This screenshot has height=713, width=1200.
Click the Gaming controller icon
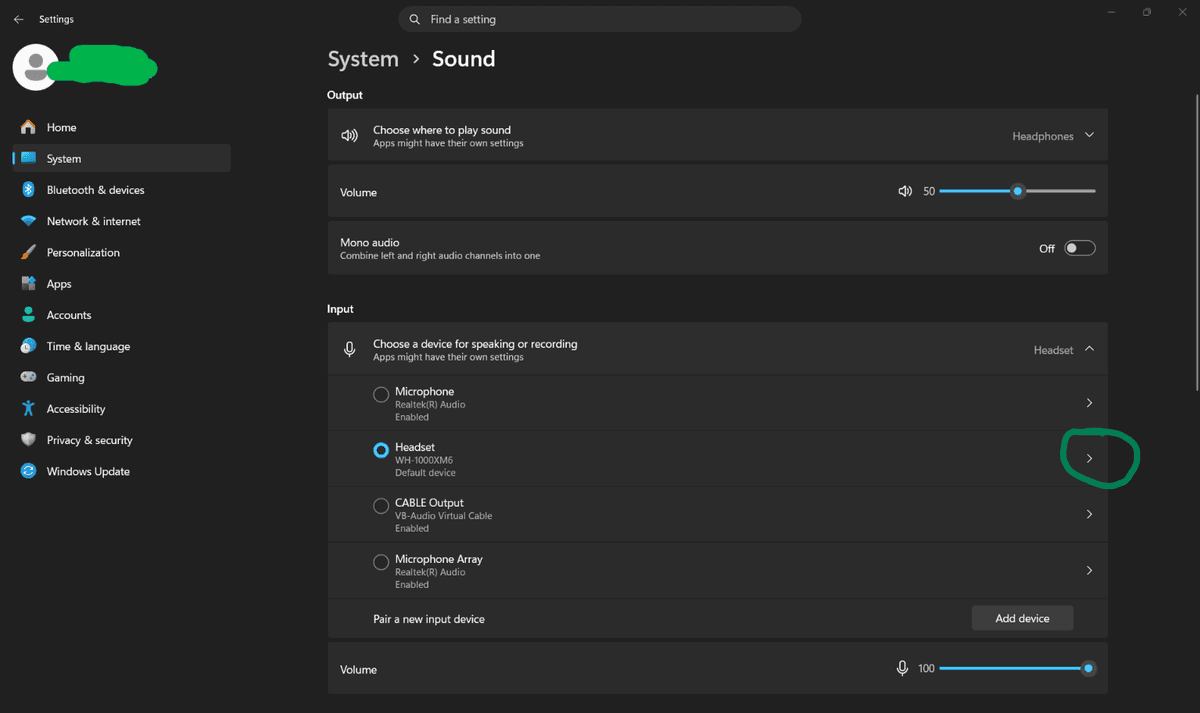click(28, 377)
